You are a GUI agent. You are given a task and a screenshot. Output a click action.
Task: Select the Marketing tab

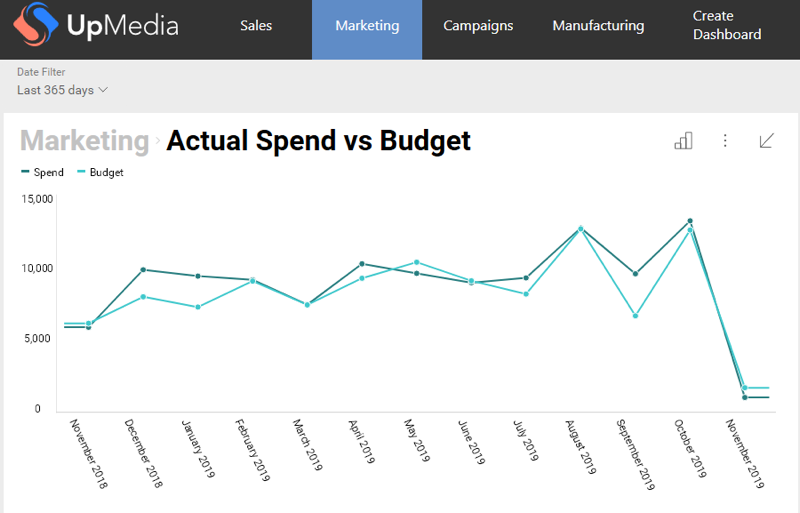click(367, 26)
